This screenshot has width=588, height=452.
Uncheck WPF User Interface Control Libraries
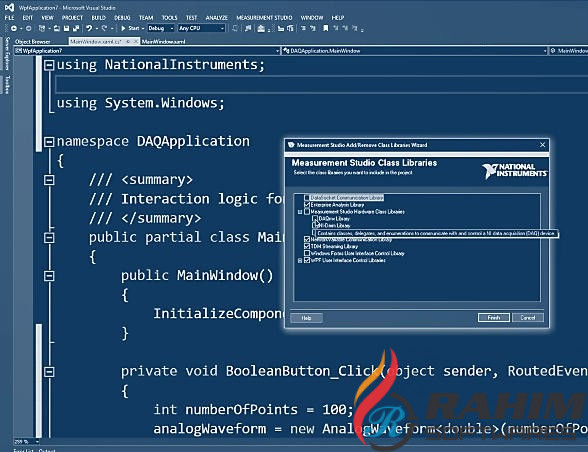pyautogui.click(x=307, y=260)
